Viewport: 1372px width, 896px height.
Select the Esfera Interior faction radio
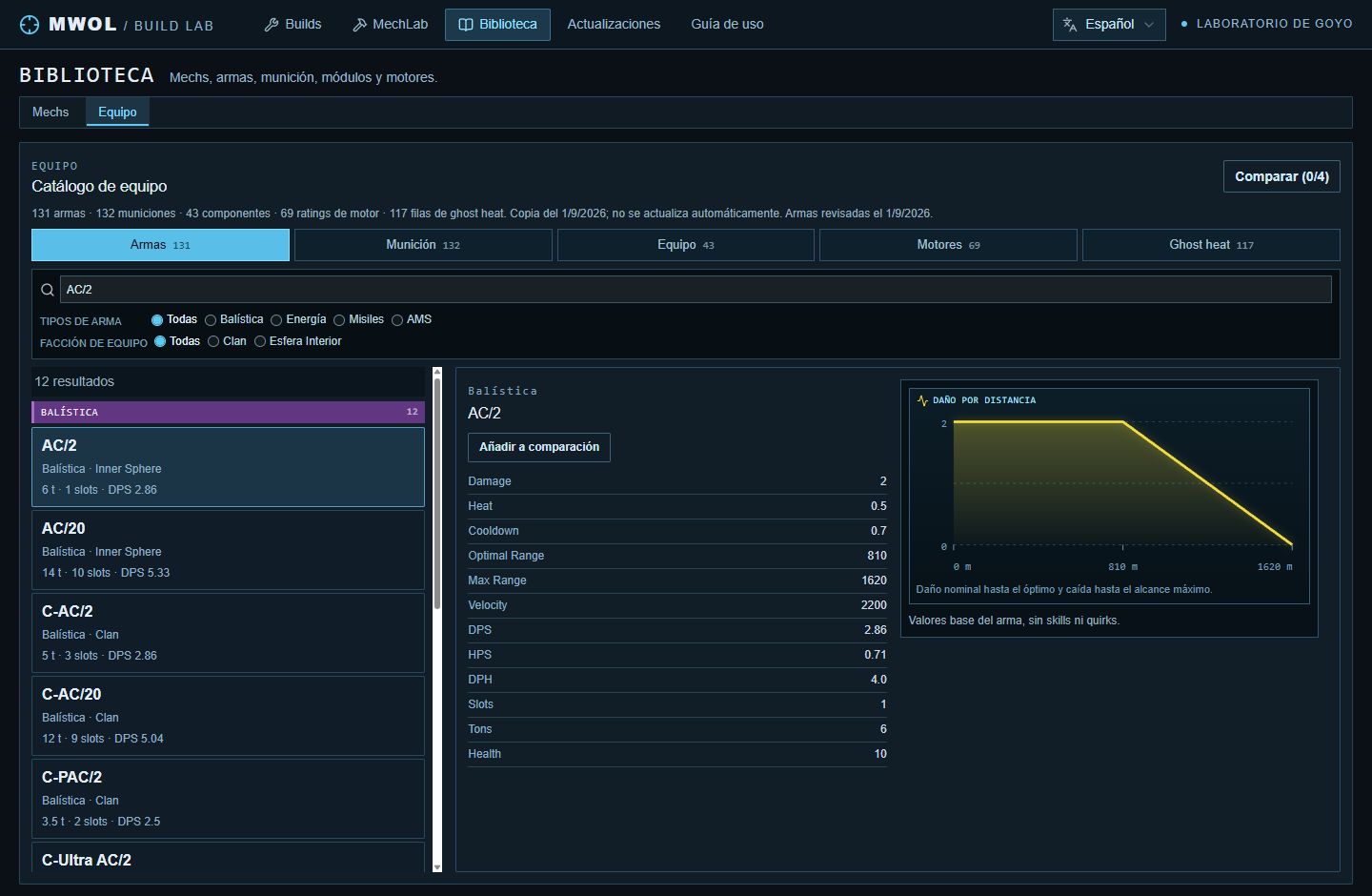click(x=260, y=341)
